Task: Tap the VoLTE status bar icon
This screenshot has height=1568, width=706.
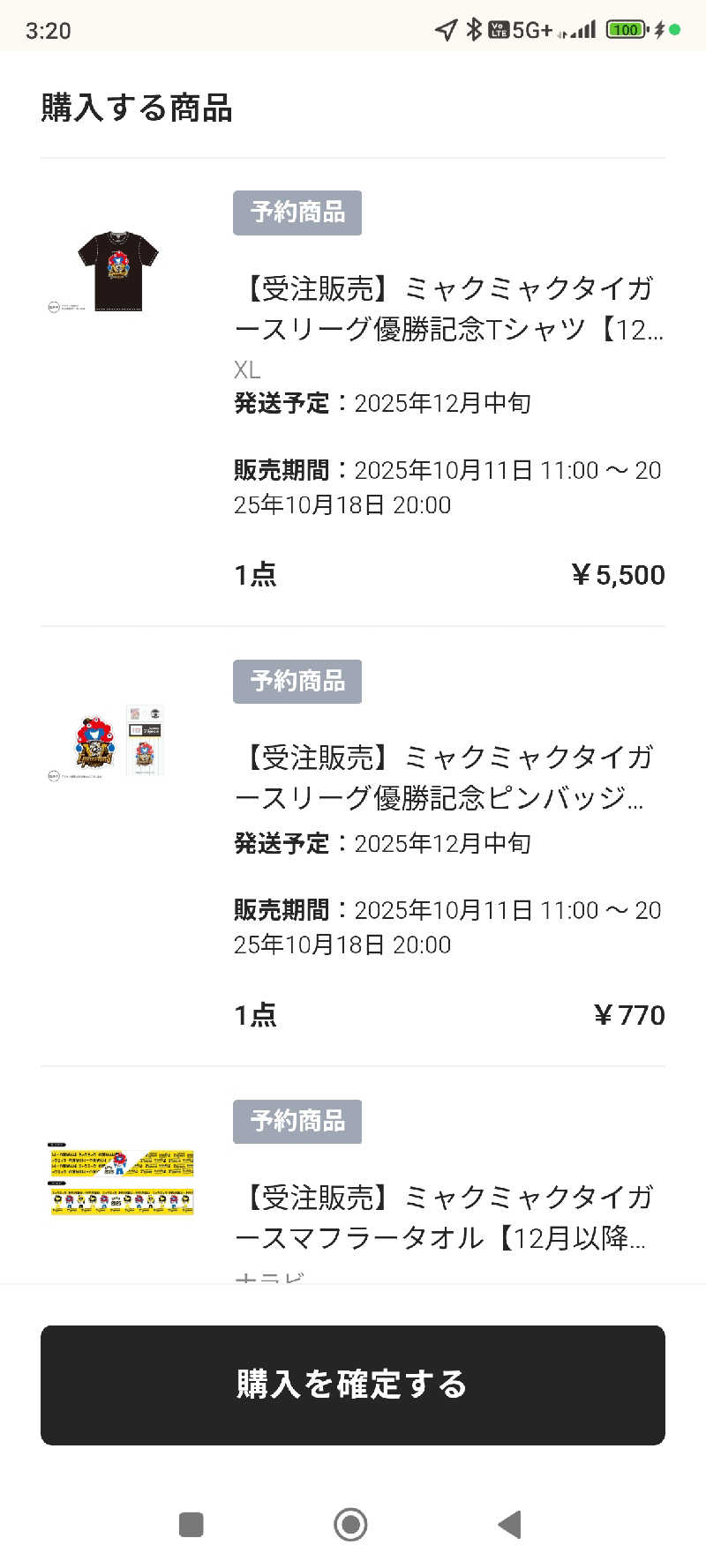Action: coord(499,30)
